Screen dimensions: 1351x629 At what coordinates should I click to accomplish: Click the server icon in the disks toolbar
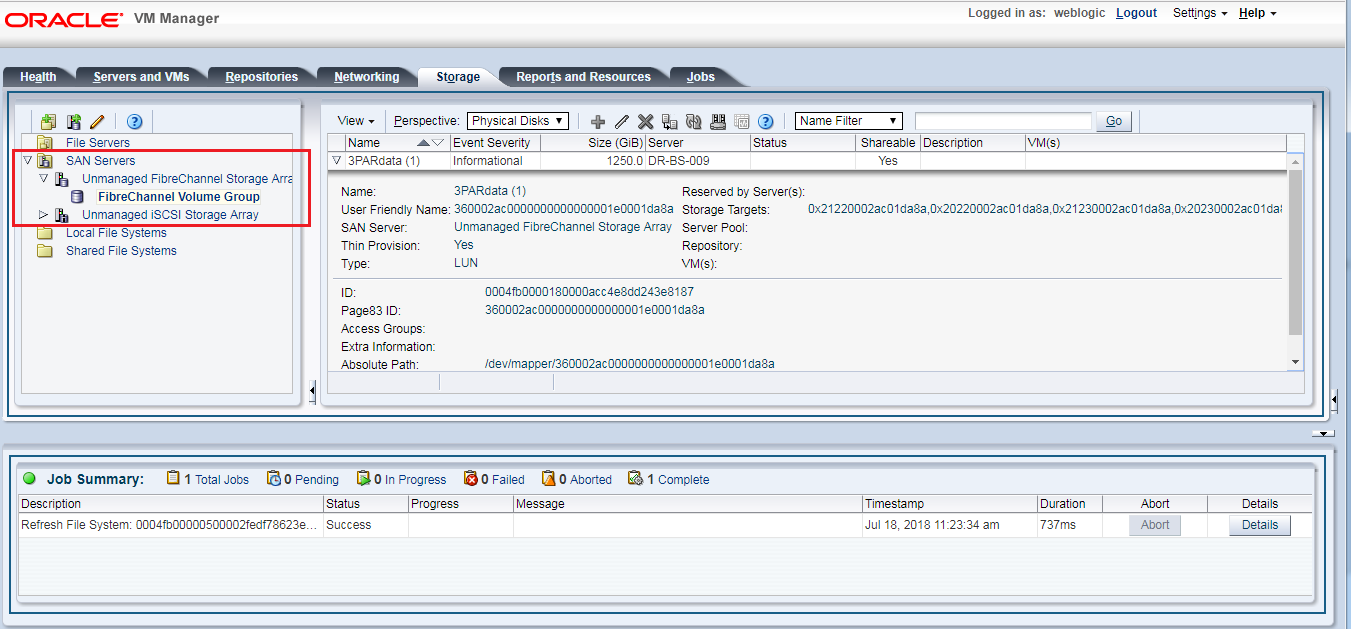[x=717, y=121]
